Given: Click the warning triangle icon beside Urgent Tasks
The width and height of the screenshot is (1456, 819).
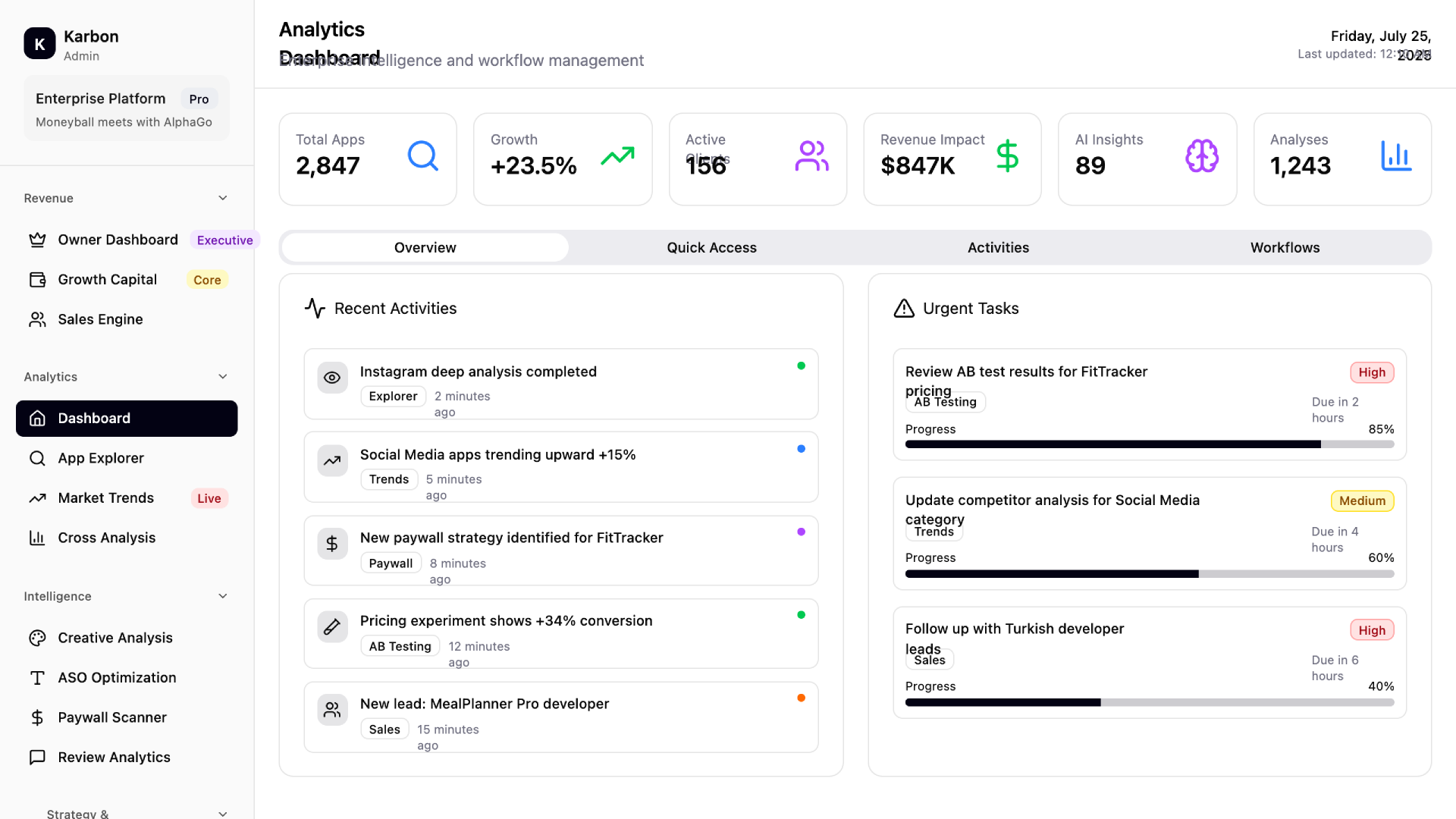Looking at the screenshot, I should click(904, 309).
